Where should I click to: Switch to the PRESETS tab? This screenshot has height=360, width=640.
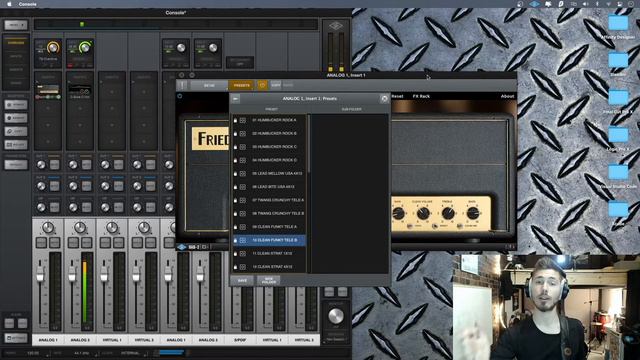(242, 85)
